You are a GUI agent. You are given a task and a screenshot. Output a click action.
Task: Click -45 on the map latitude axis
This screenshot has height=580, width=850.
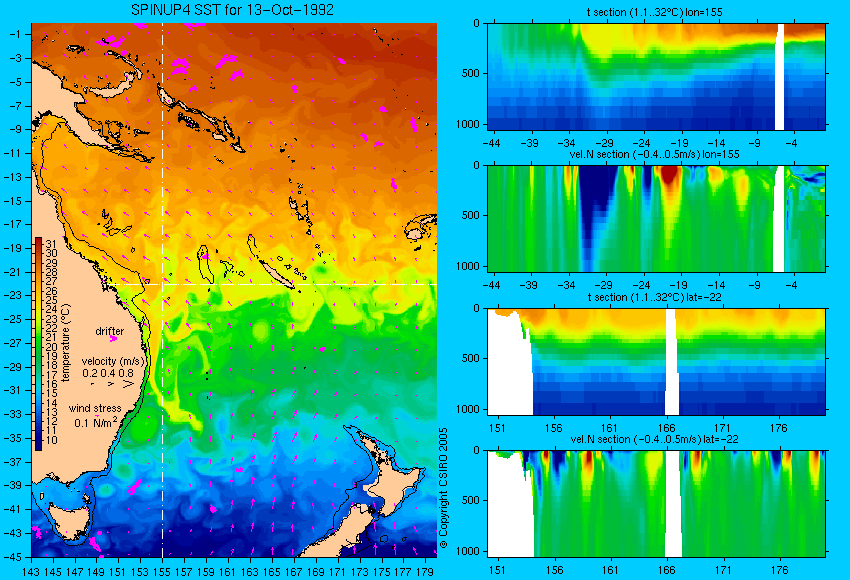click(11, 557)
